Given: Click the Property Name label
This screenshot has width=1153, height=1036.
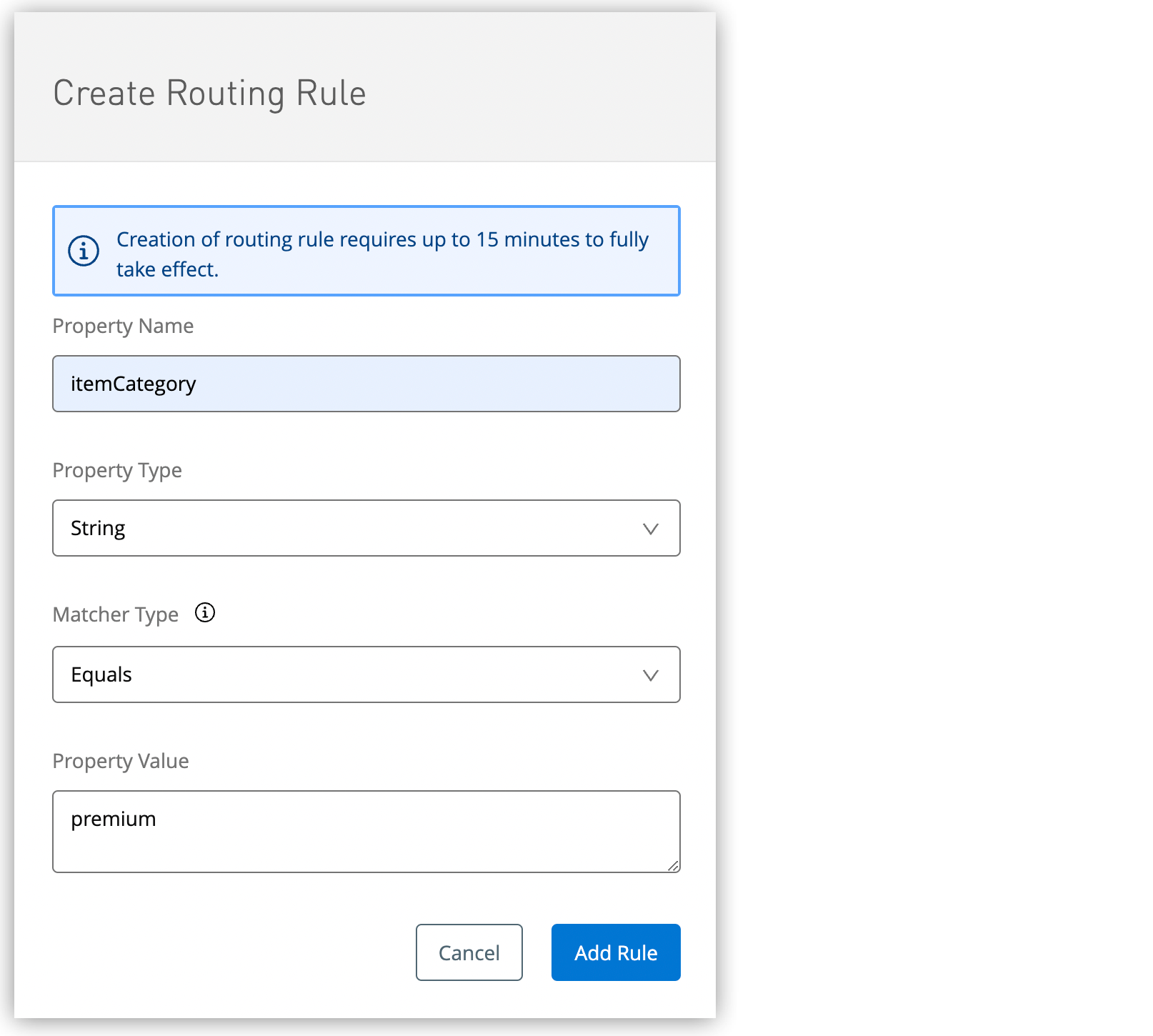Looking at the screenshot, I should 122,326.
